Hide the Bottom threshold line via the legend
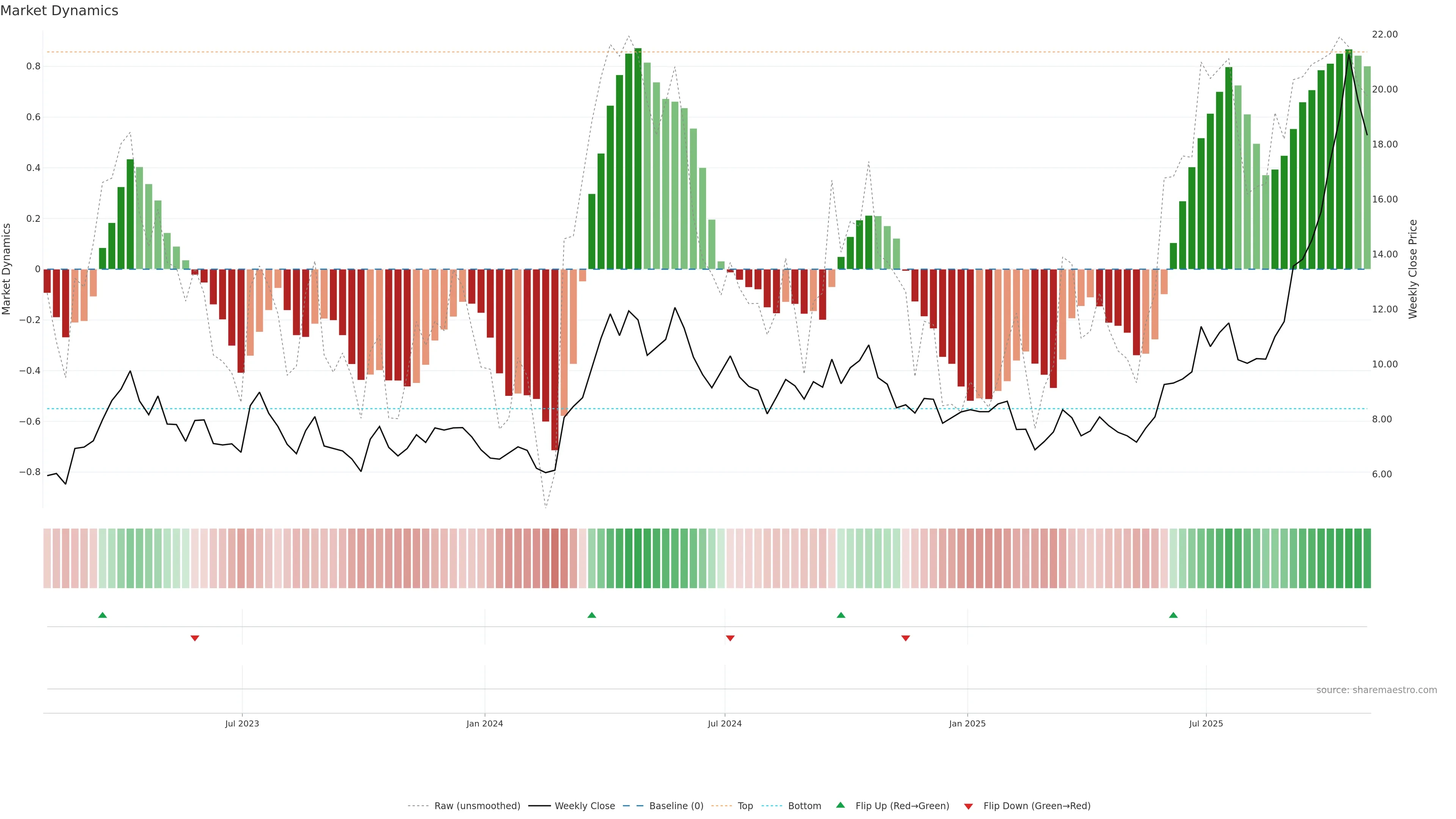Viewport: 1456px width, 819px height. (x=804, y=806)
